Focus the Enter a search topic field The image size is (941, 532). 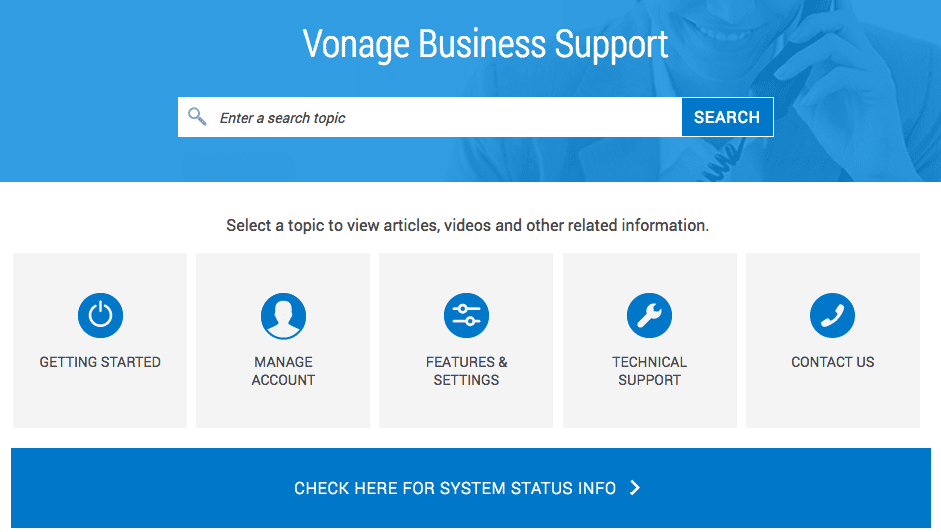(x=430, y=117)
